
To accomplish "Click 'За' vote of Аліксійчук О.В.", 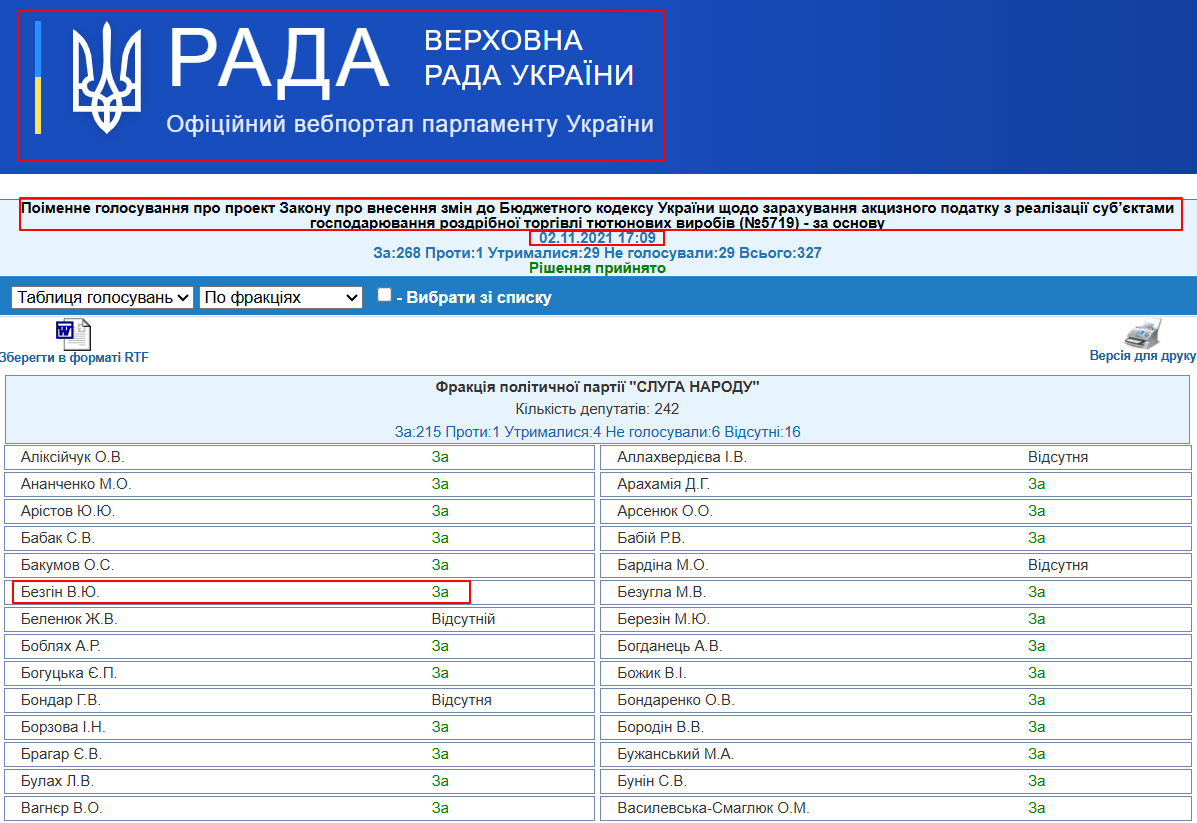I will (440, 457).
